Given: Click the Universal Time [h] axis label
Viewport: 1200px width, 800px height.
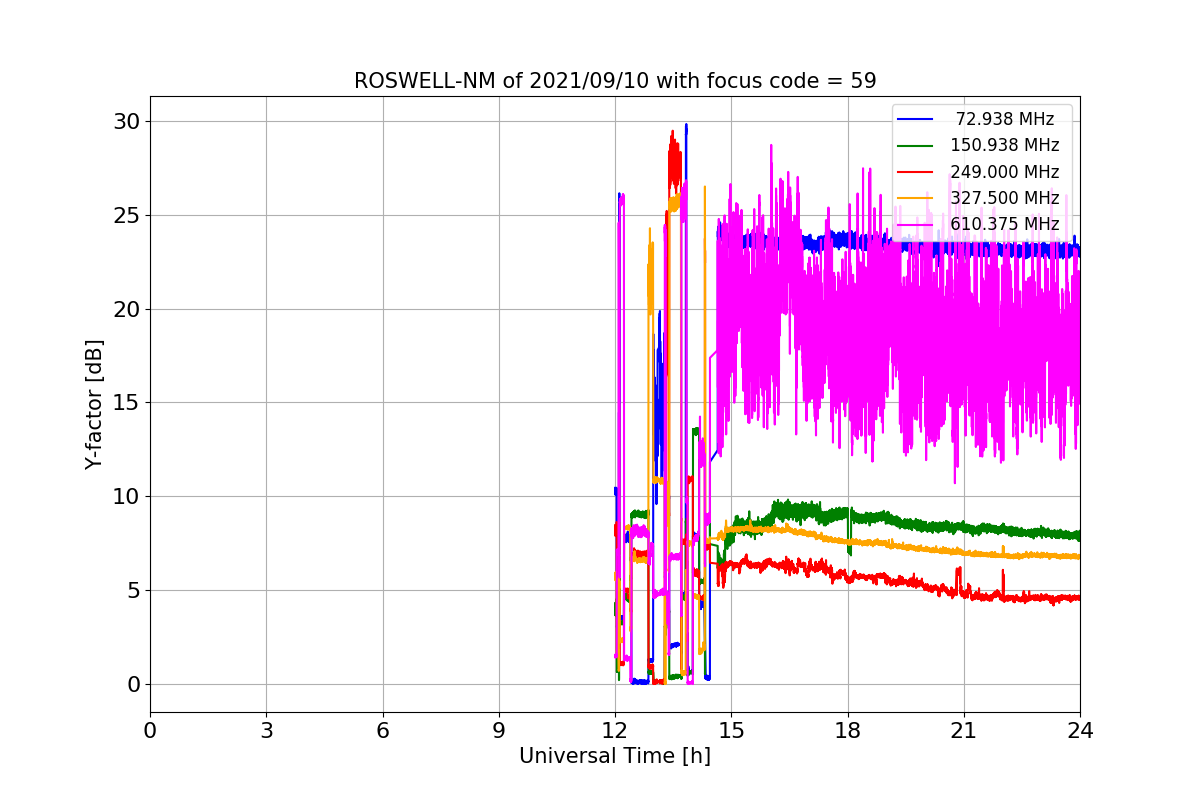Looking at the screenshot, I should 615,756.
